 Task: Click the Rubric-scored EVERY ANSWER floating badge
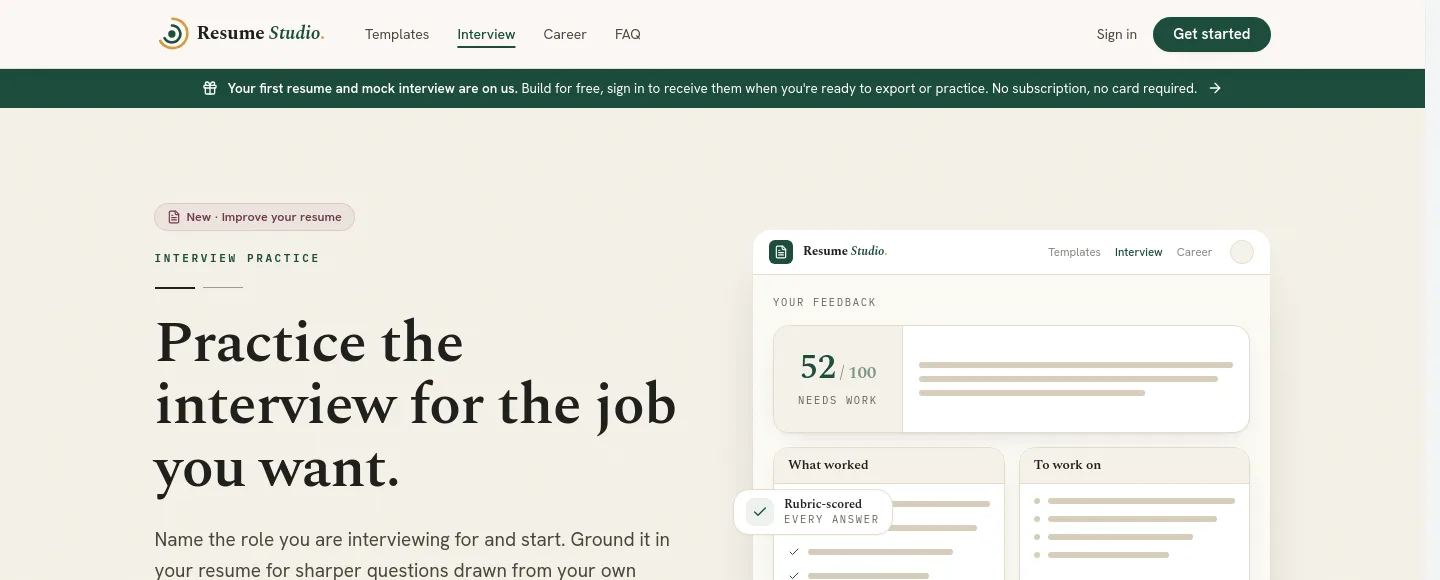pos(813,512)
